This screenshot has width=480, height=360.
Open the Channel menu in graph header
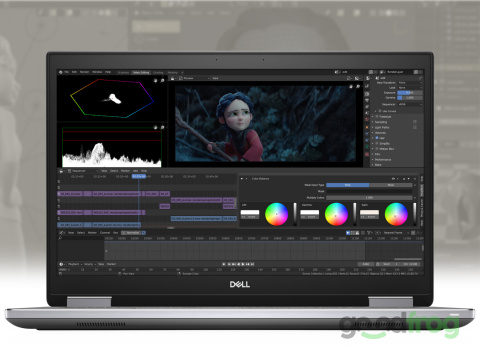[105, 233]
